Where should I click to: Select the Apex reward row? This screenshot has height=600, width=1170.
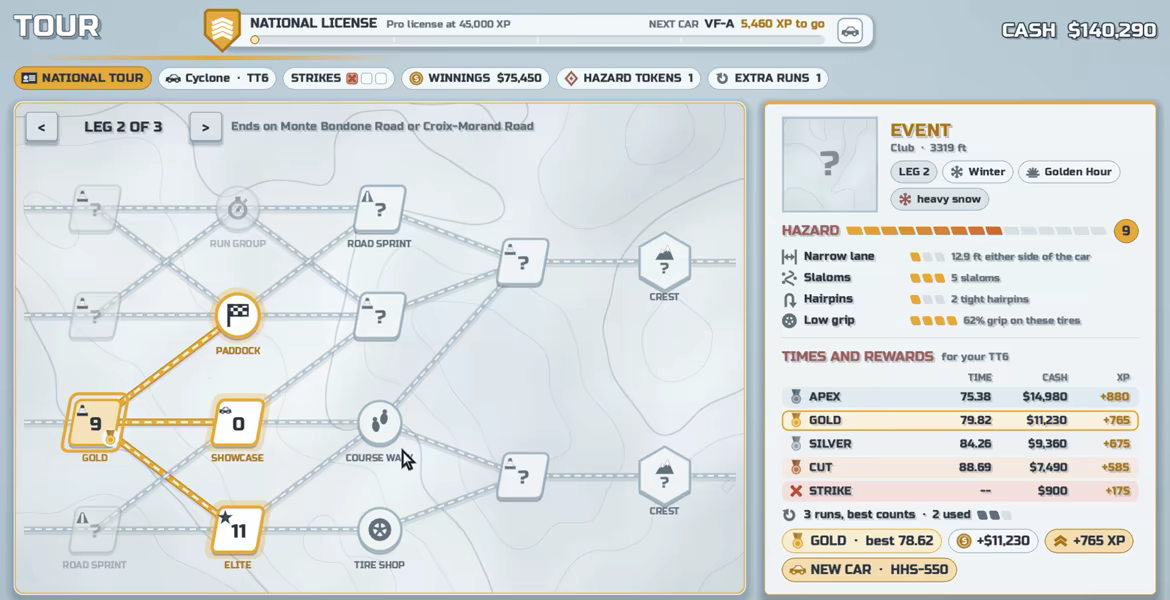(960, 397)
